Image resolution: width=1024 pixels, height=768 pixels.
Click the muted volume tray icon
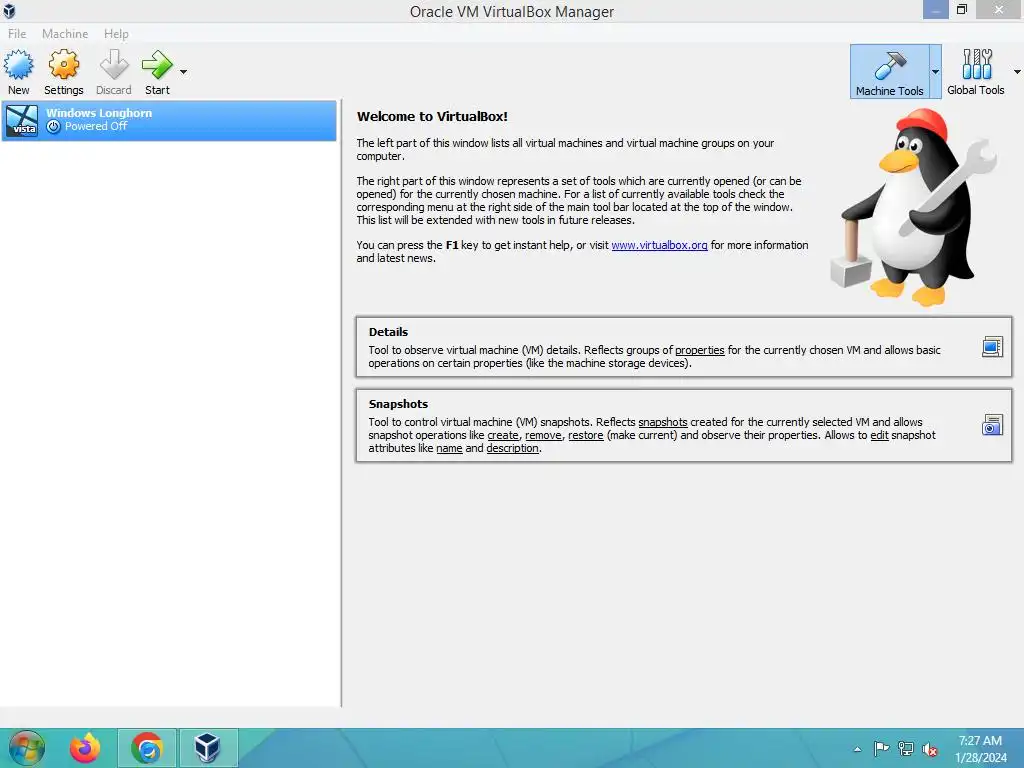[x=930, y=749]
